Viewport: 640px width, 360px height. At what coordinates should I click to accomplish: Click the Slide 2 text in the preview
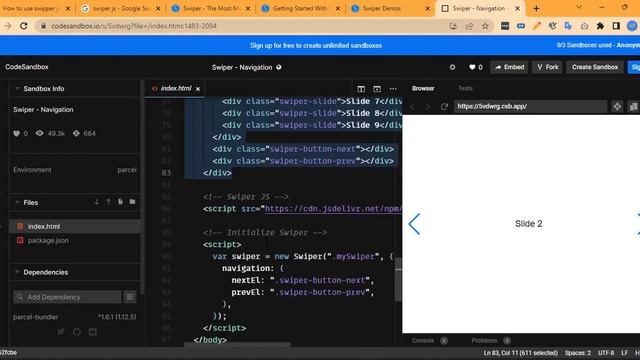coord(529,224)
